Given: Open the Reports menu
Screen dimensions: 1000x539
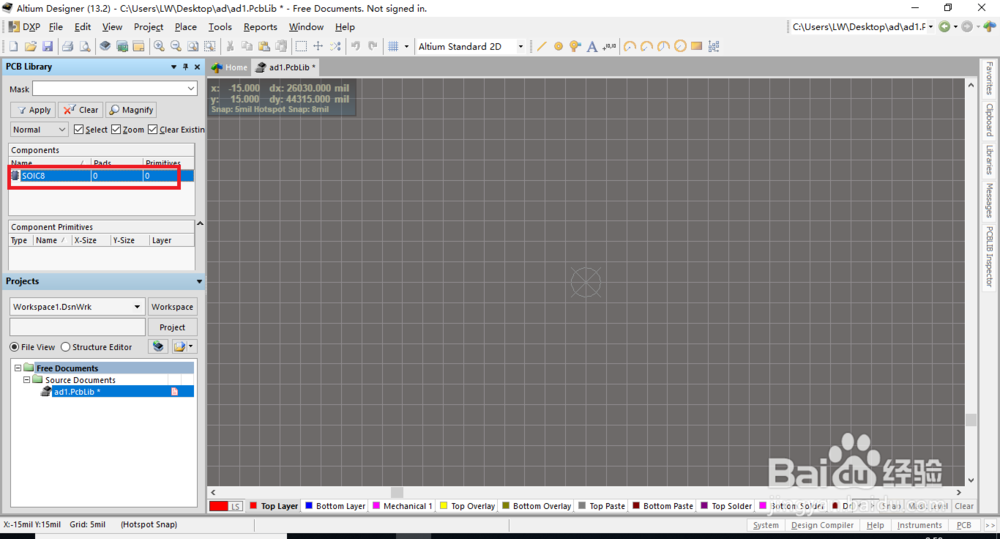Looking at the screenshot, I should (260, 27).
